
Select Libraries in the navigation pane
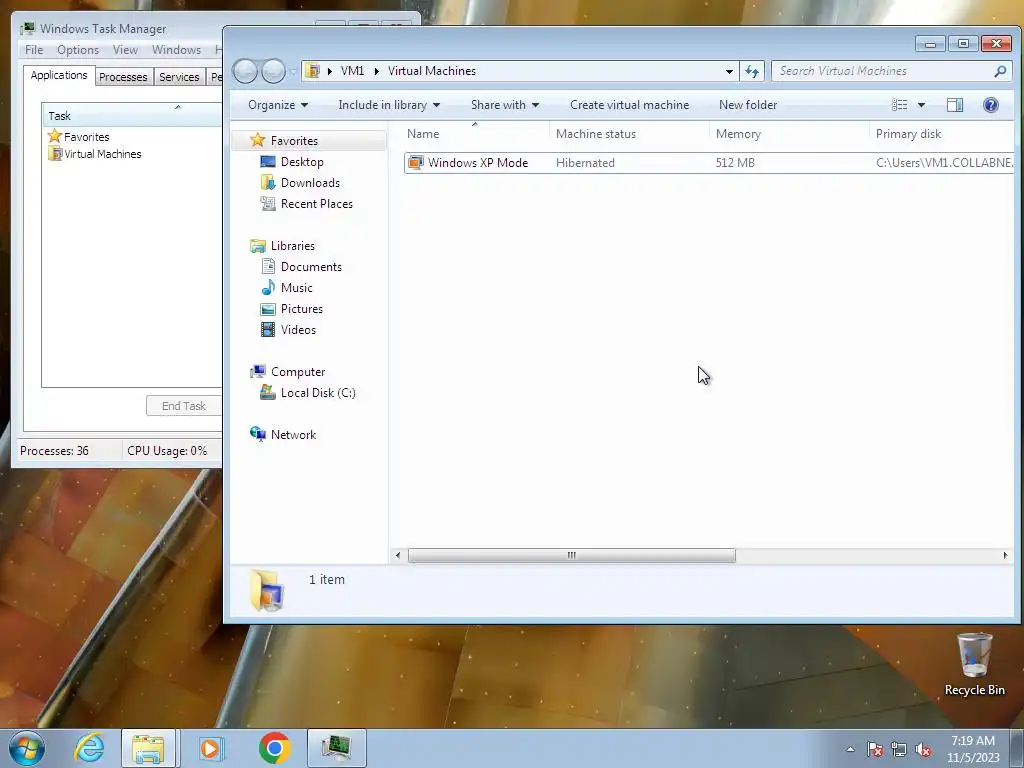click(293, 246)
